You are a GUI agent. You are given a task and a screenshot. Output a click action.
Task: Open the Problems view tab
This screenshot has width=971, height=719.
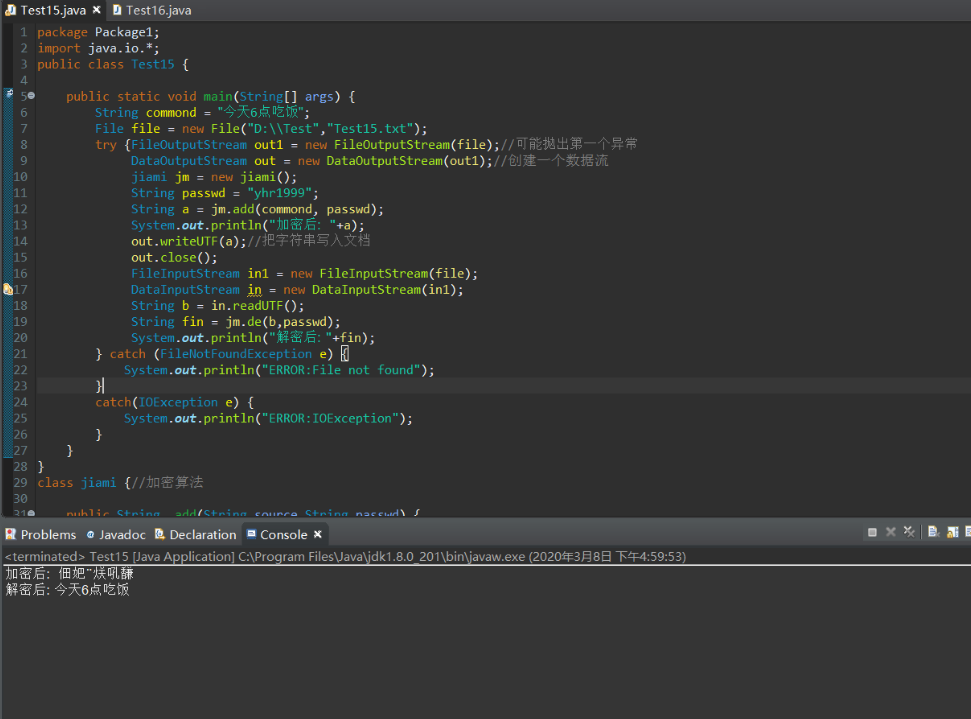coord(47,535)
